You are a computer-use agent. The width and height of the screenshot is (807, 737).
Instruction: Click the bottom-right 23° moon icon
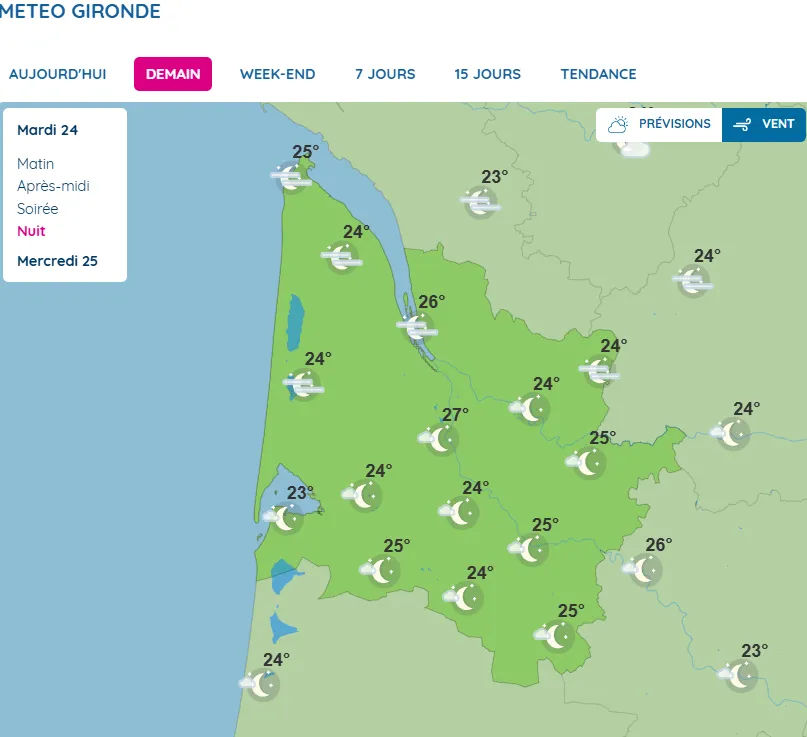(740, 676)
